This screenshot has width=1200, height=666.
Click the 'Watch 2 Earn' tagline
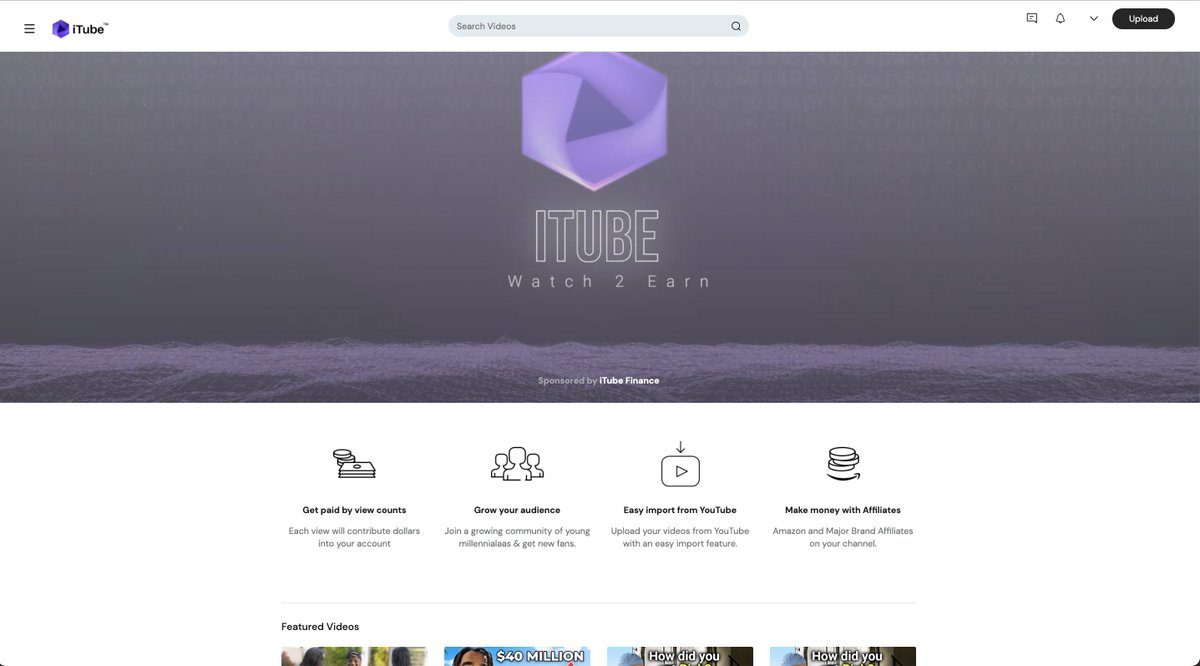click(x=610, y=281)
